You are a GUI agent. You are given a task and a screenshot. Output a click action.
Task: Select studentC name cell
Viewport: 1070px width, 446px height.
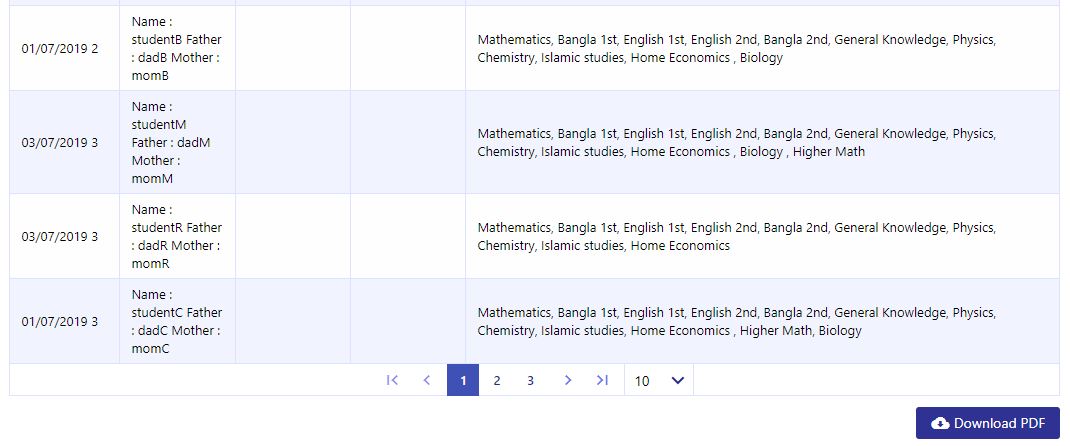[x=177, y=321]
